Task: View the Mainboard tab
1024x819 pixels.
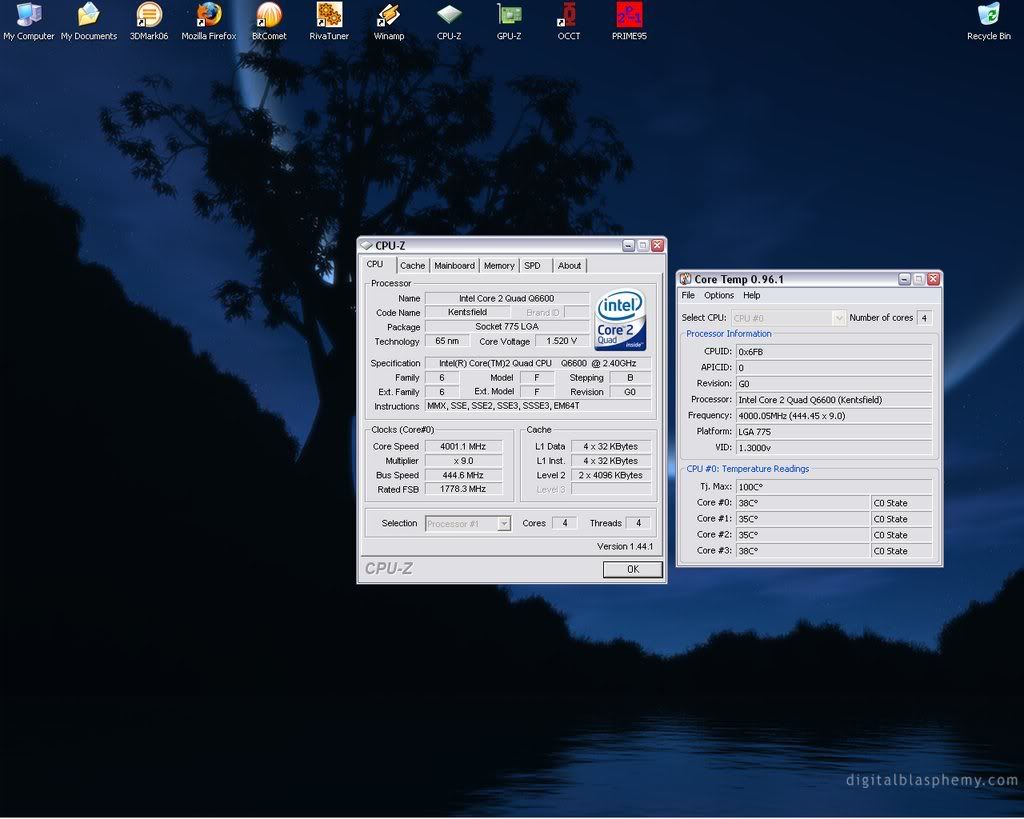Action: 455,265
